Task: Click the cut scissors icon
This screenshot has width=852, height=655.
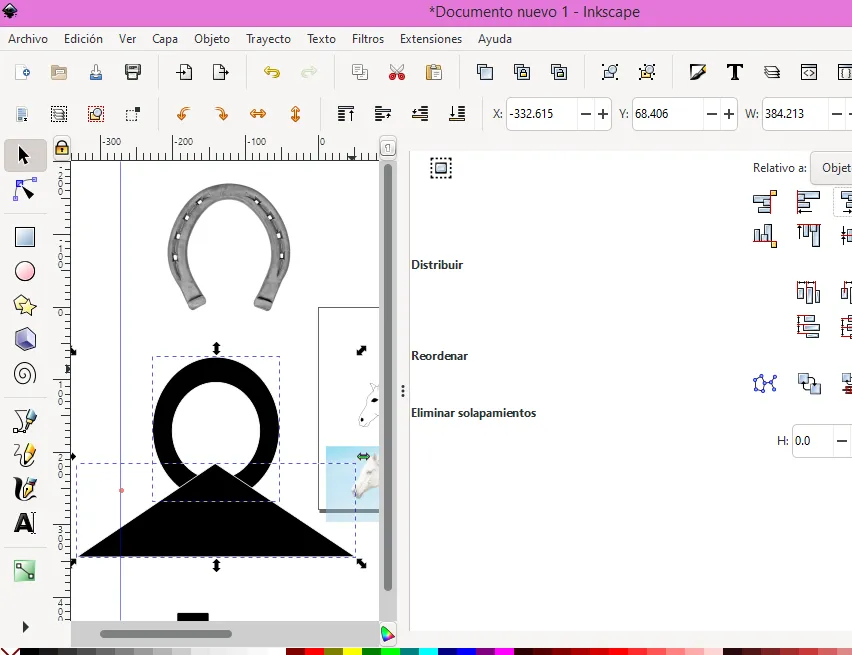Action: click(x=397, y=72)
